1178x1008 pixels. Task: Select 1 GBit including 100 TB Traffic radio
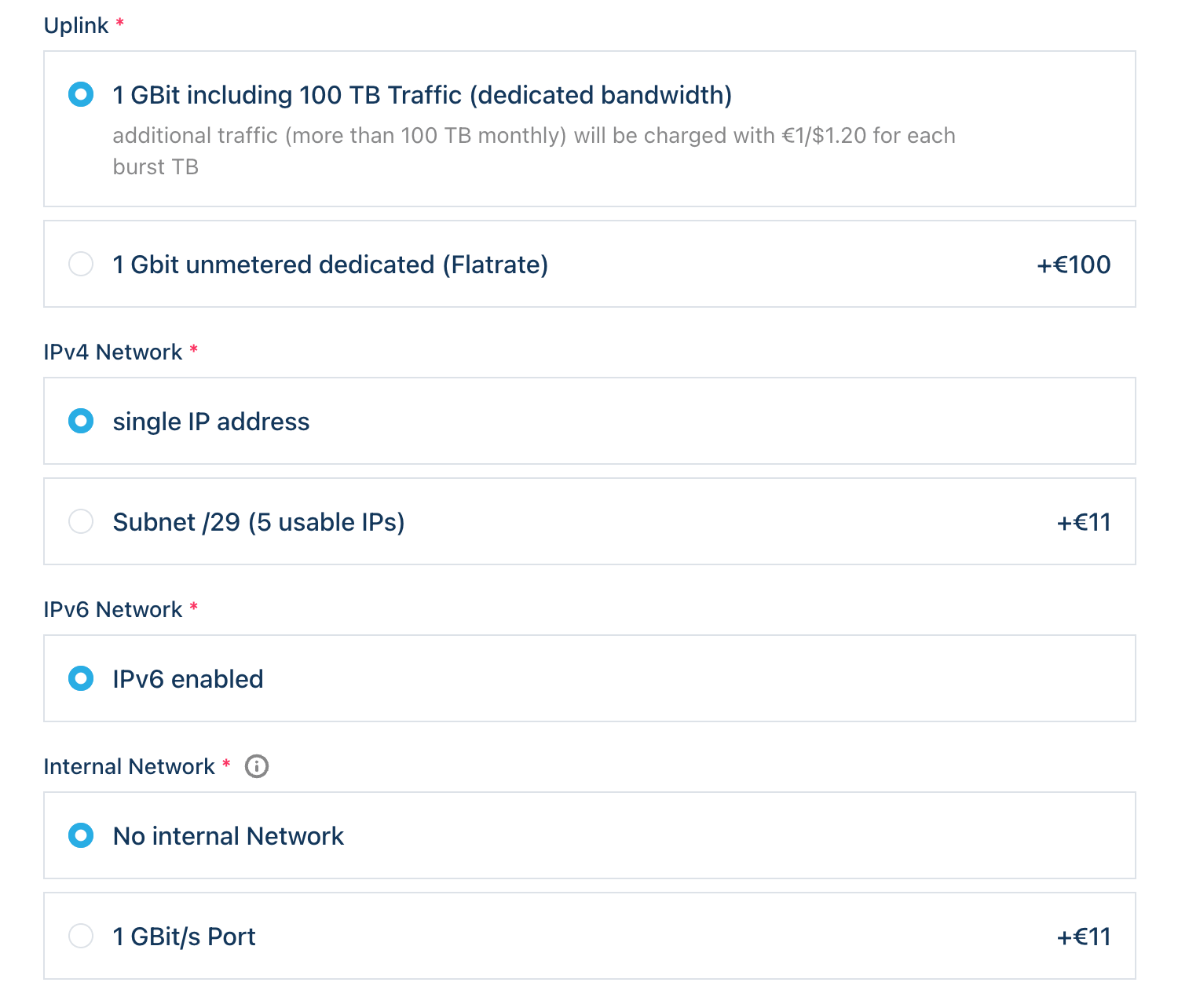pos(81,95)
